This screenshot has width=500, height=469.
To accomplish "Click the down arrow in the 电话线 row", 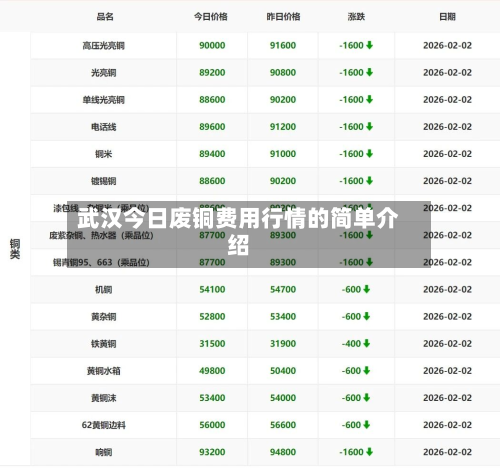I will click(x=369, y=127).
